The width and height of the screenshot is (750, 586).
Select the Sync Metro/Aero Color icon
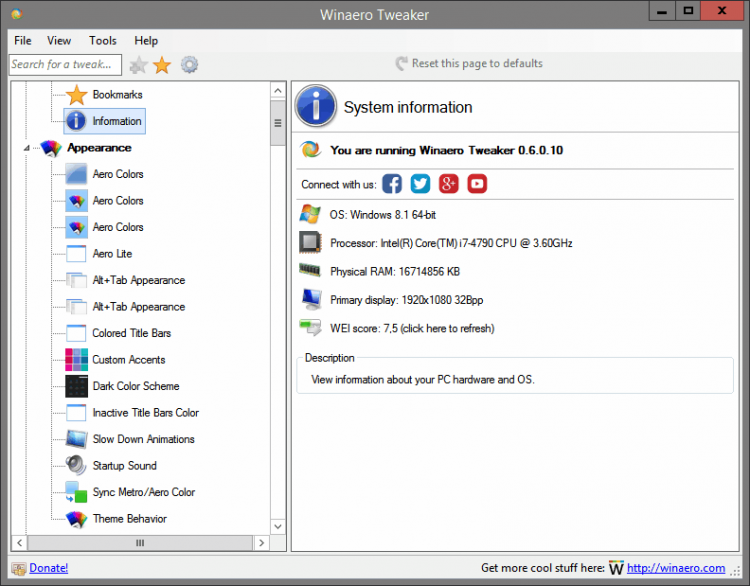(x=77, y=492)
